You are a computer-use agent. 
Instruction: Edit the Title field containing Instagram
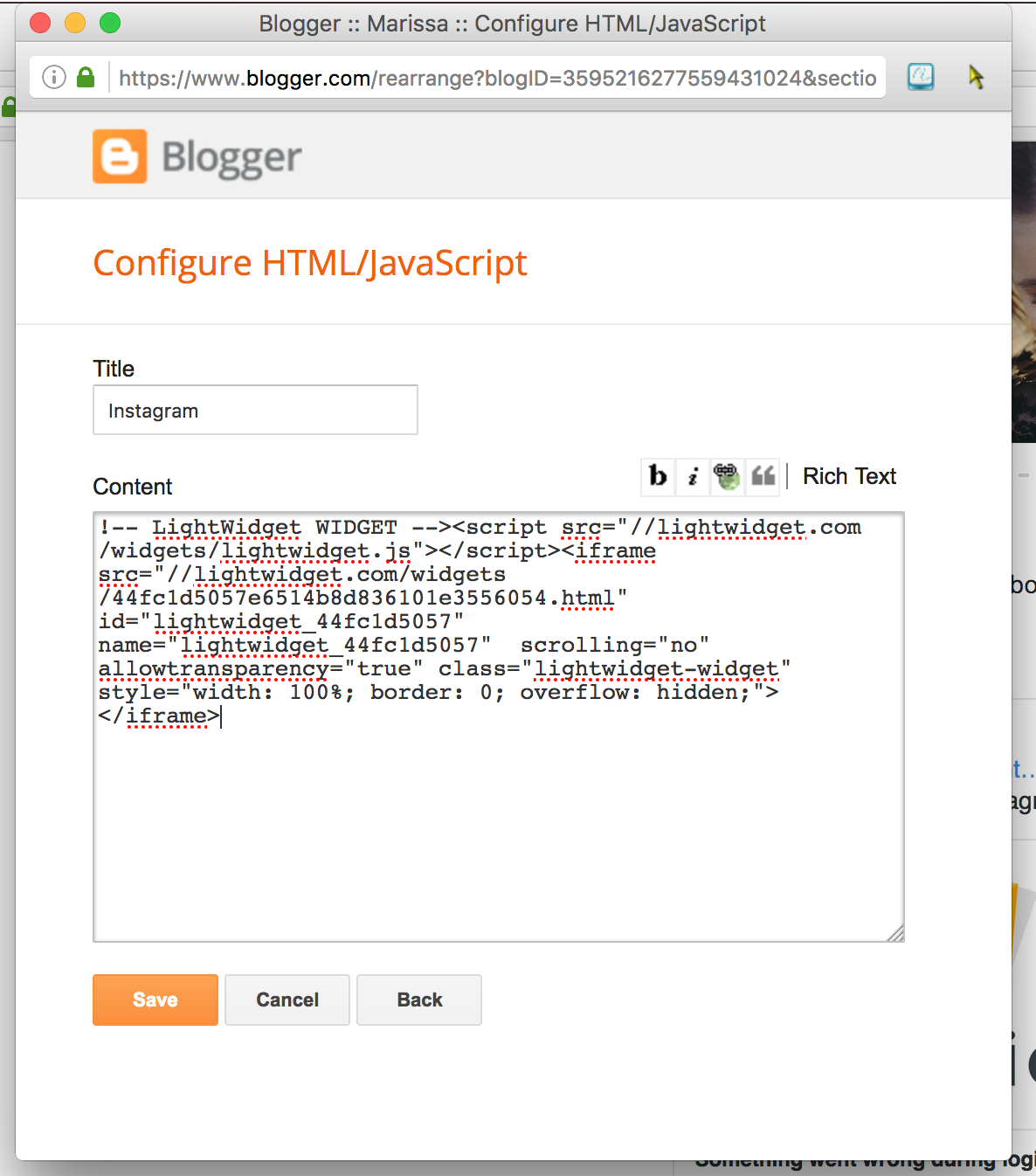point(255,410)
